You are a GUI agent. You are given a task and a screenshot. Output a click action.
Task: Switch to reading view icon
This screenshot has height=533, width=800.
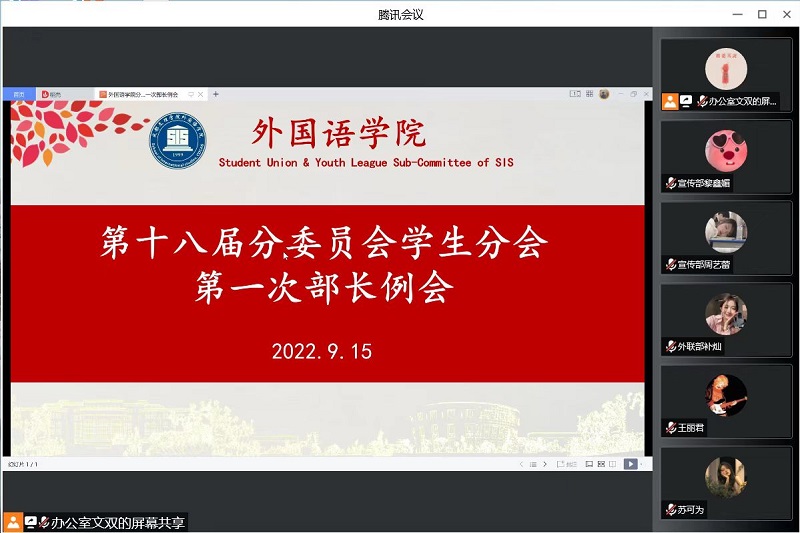[612, 464]
